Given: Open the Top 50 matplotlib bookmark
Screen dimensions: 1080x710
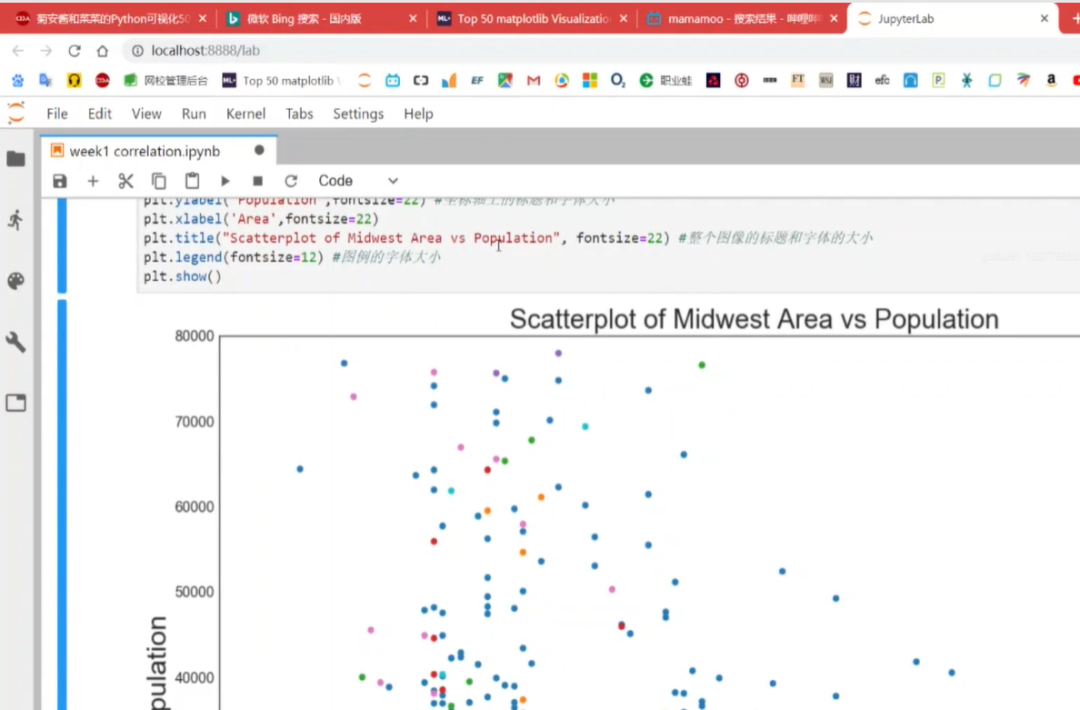Looking at the screenshot, I should (x=280, y=81).
